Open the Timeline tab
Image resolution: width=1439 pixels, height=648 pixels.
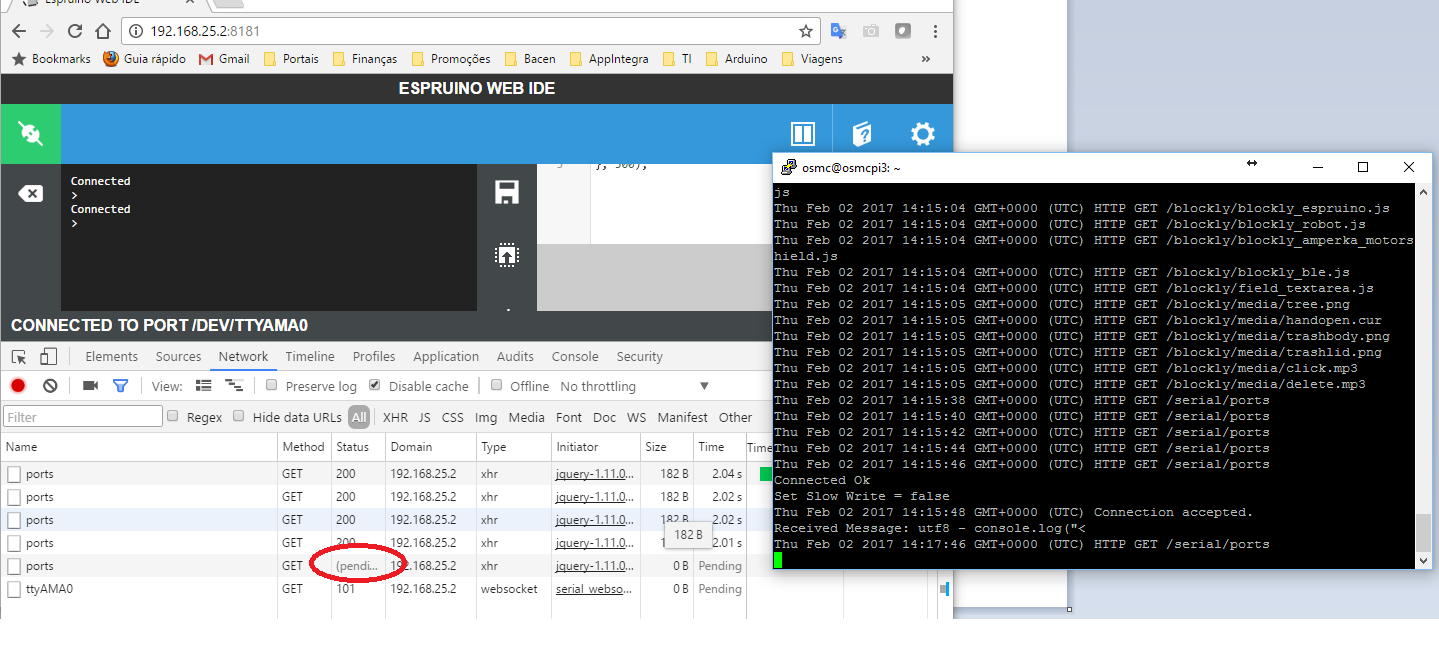coord(310,357)
